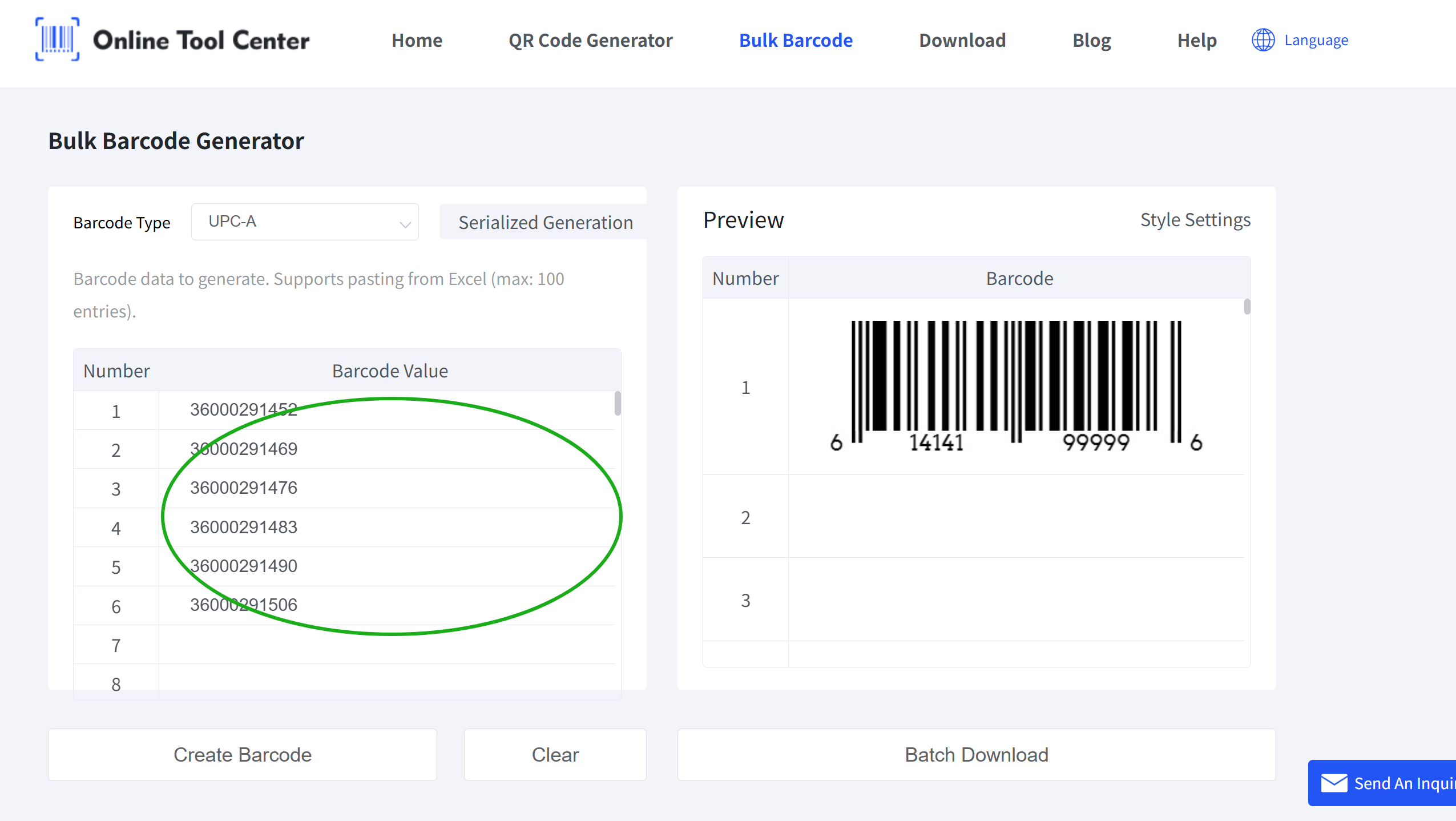Open Style Settings for the preview
Screen dimensions: 1456x821
[1195, 220]
